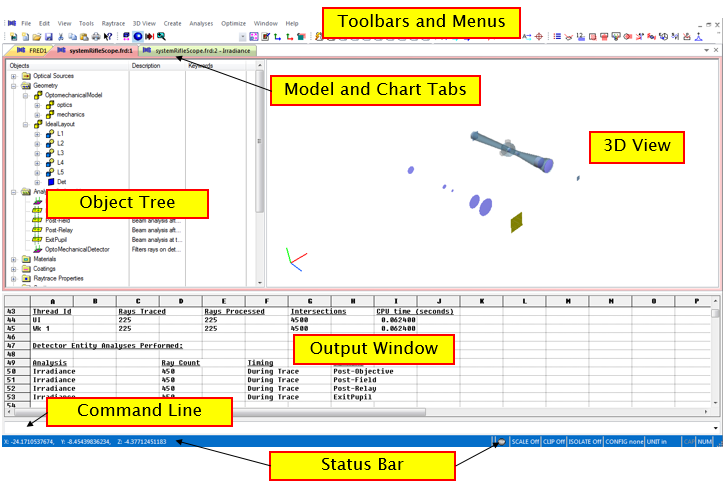The height and width of the screenshot is (485, 727).
Task: Open the Raytrace menu
Action: (114, 22)
